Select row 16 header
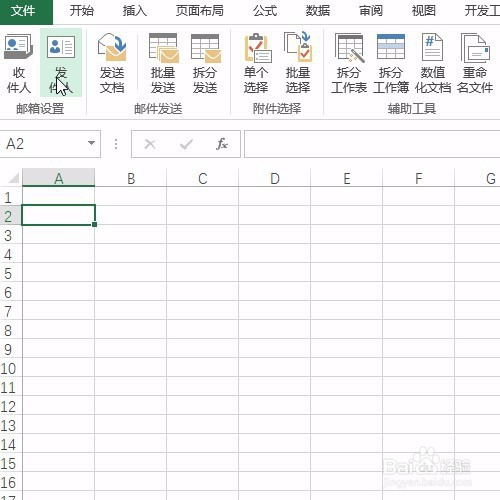The width and height of the screenshot is (500, 500). (x=11, y=482)
